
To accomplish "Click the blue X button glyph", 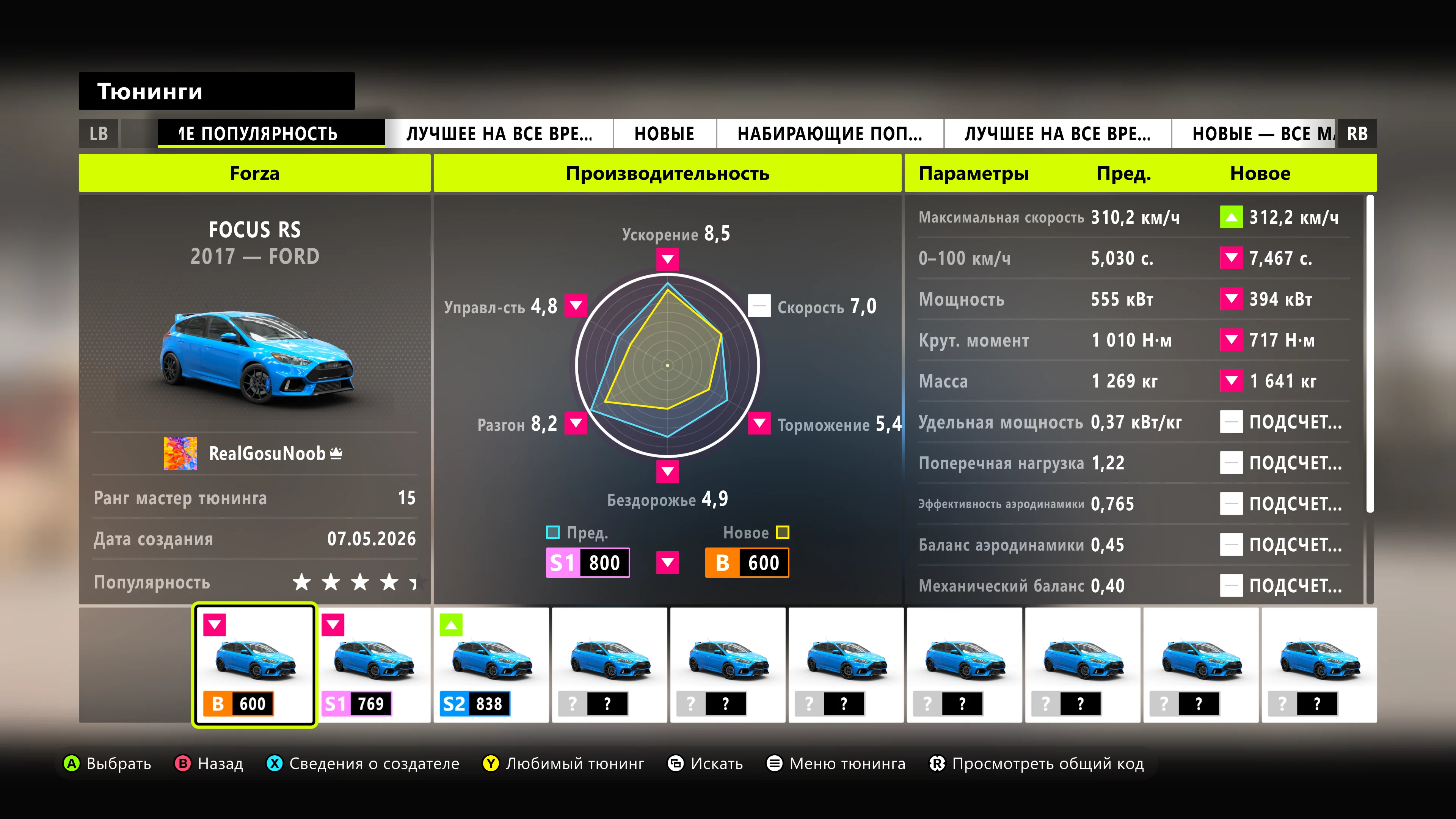I will click(x=275, y=764).
